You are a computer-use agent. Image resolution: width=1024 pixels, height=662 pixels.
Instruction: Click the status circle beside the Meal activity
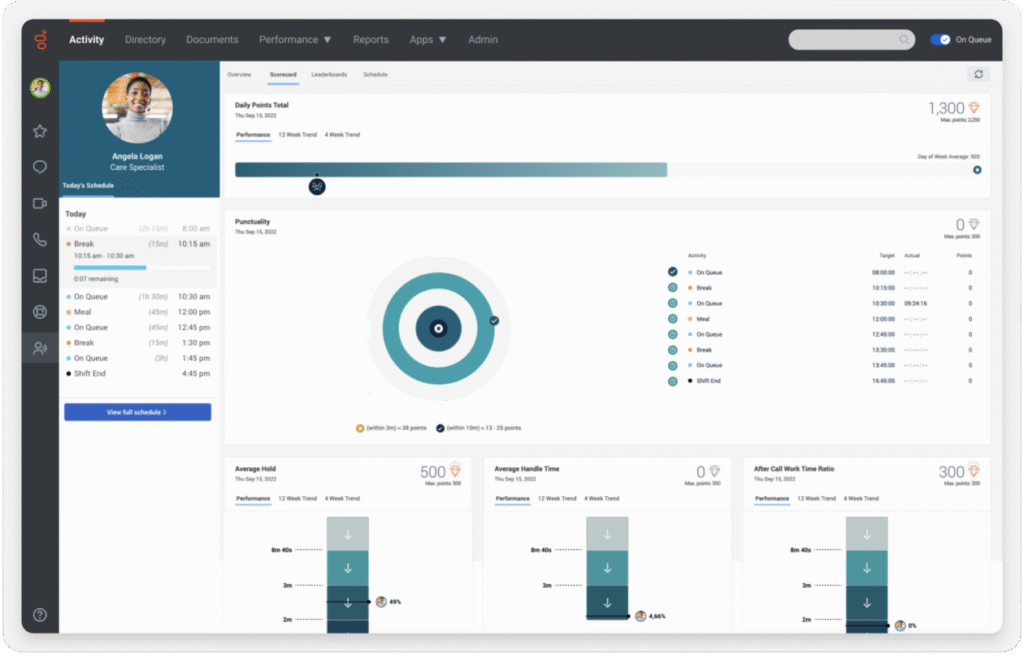[673, 319]
